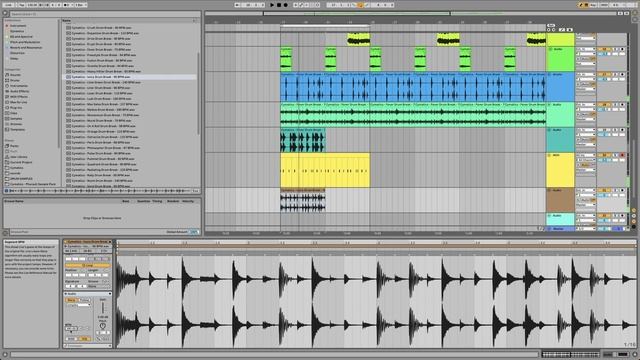Solo the teal audio track

615,130
